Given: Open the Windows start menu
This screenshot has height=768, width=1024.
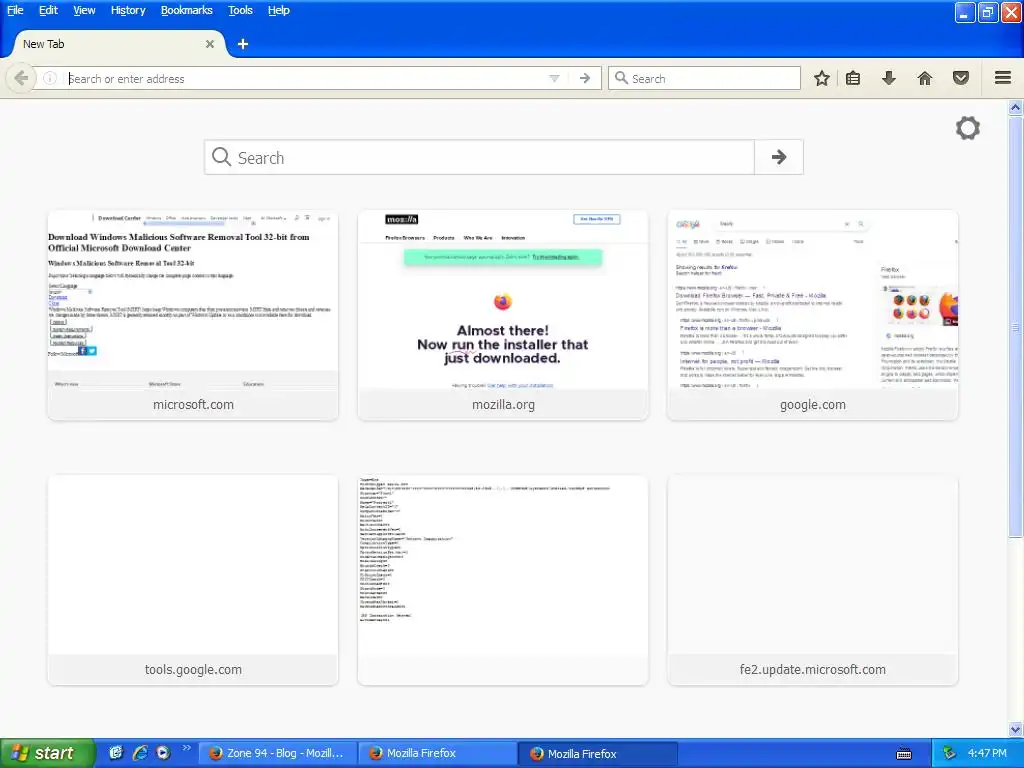Looking at the screenshot, I should click(x=47, y=754).
